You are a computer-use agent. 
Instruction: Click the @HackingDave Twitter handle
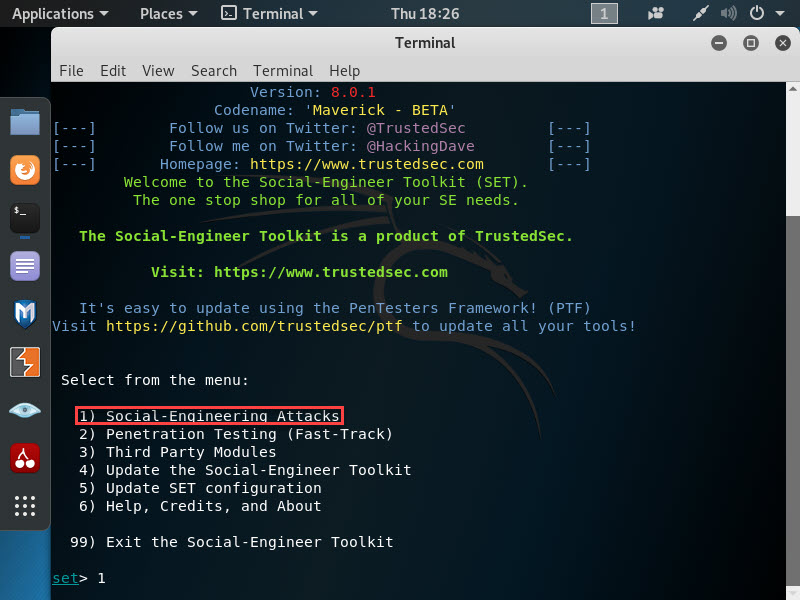pyautogui.click(x=420, y=146)
